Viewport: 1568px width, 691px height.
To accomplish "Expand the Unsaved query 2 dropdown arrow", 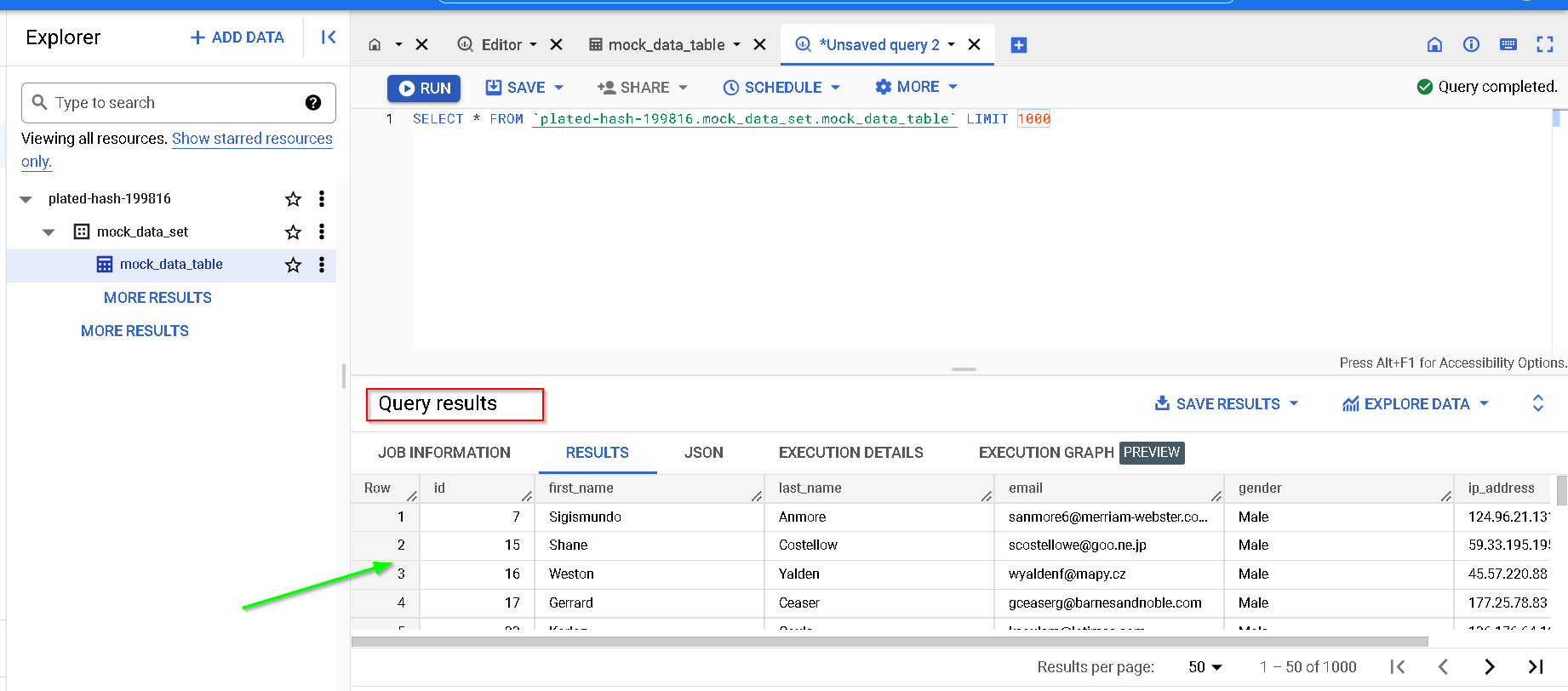I will click(952, 45).
